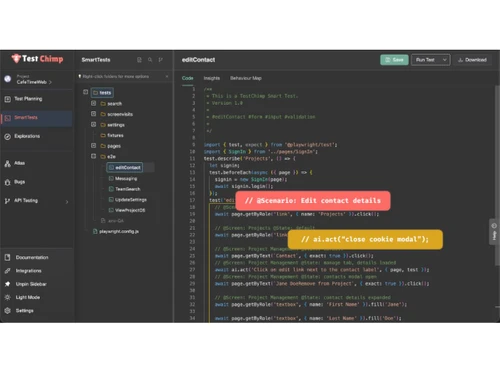Click the Run Test button
Screen dimensions: 500x375
point(425,60)
